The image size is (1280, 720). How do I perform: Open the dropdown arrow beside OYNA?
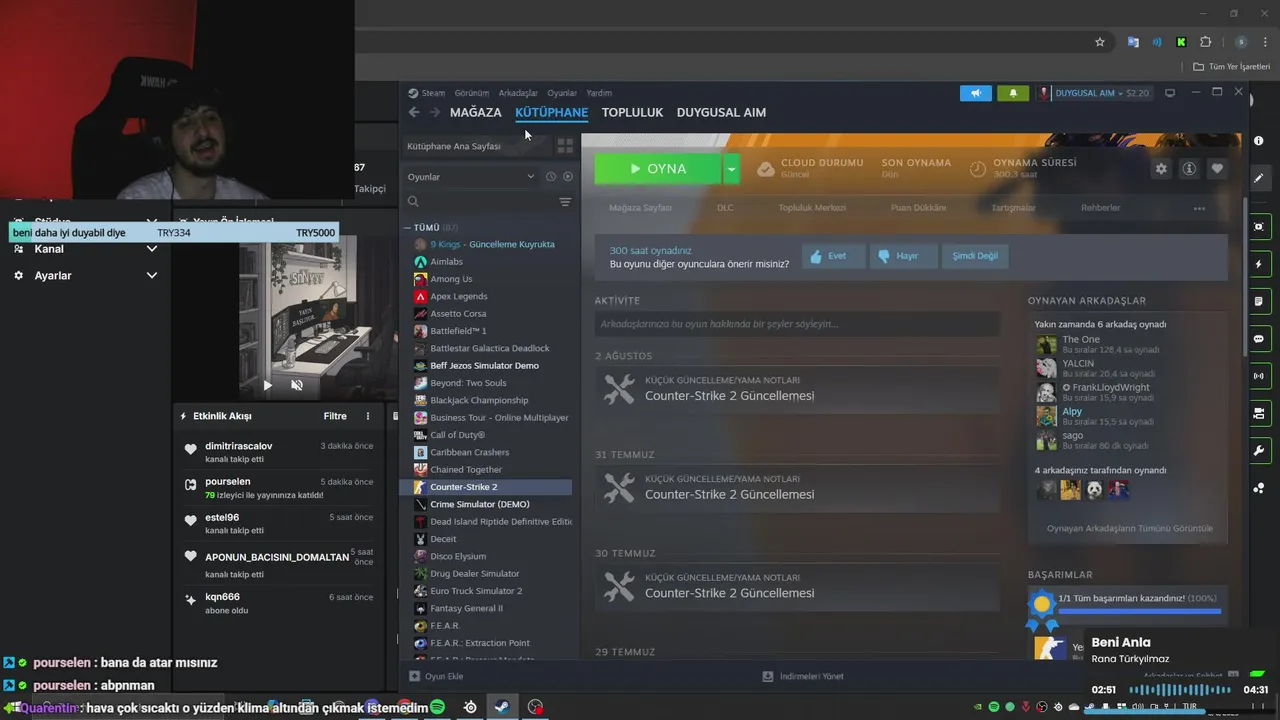732,169
